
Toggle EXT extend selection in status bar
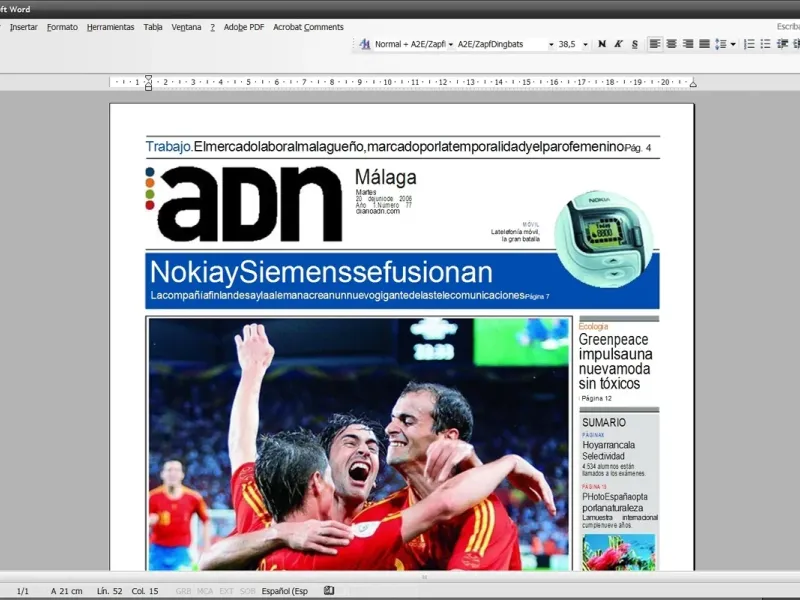(226, 591)
